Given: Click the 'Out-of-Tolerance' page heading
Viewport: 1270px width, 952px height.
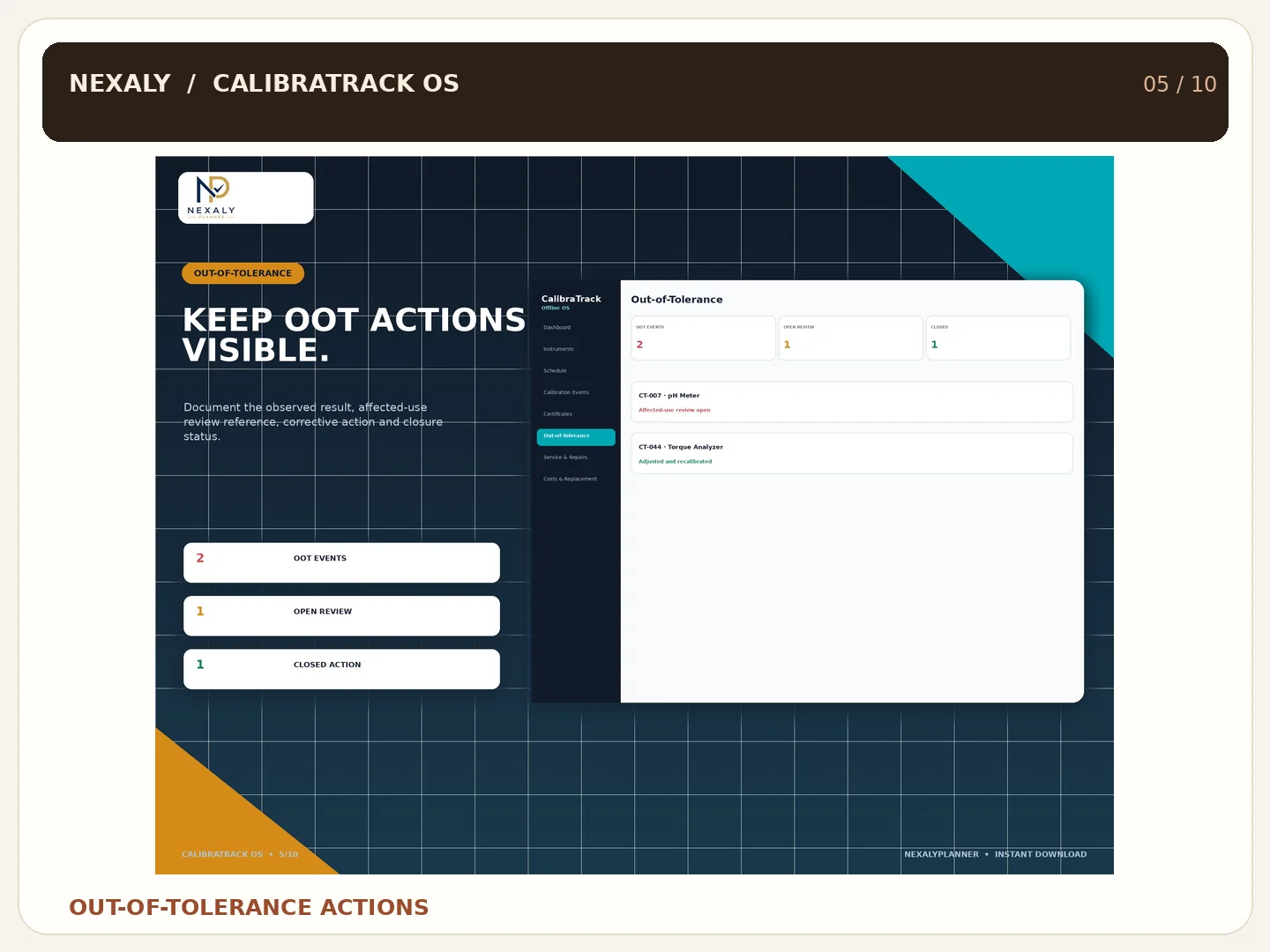Looking at the screenshot, I should (676, 300).
